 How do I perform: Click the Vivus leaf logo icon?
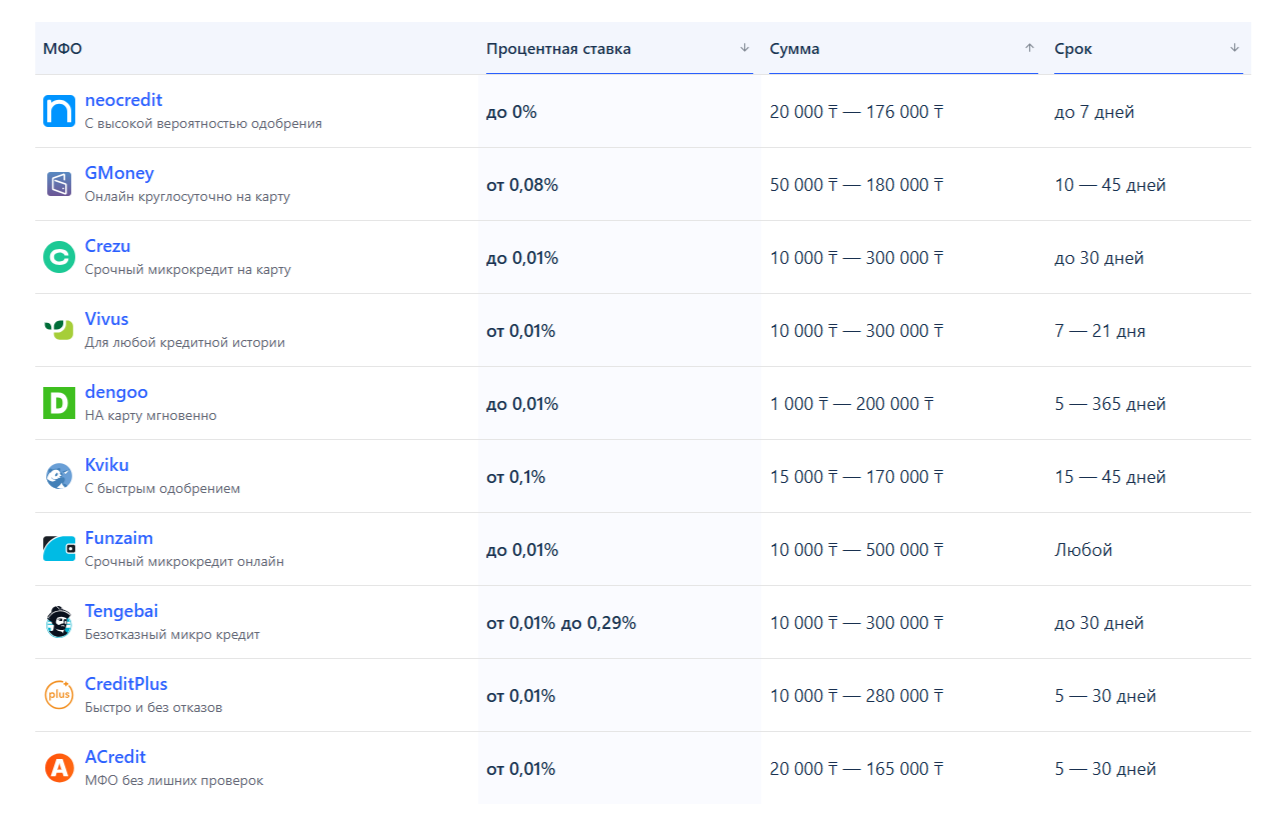[59, 330]
